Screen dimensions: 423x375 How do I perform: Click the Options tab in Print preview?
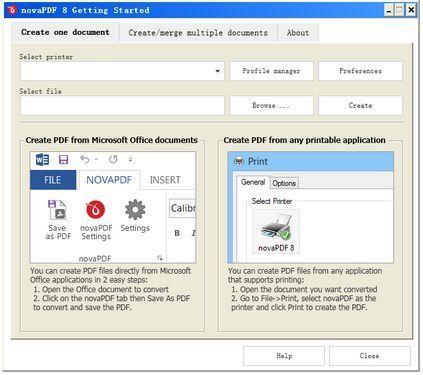click(284, 183)
